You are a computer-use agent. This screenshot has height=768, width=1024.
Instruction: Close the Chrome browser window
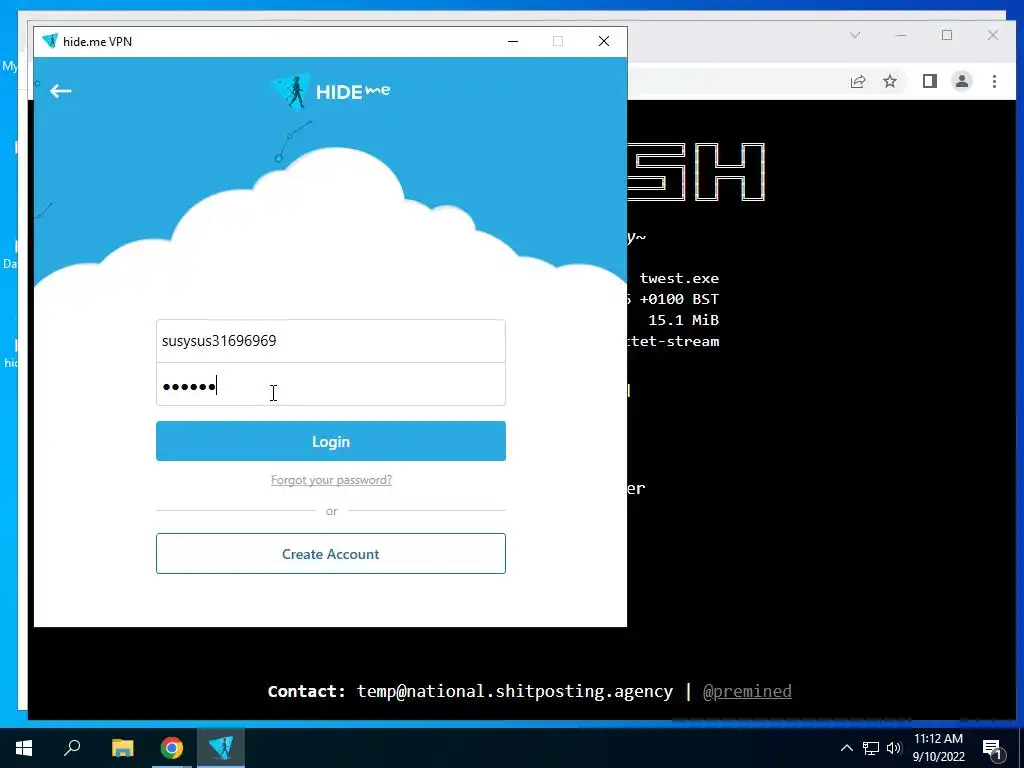click(x=993, y=35)
